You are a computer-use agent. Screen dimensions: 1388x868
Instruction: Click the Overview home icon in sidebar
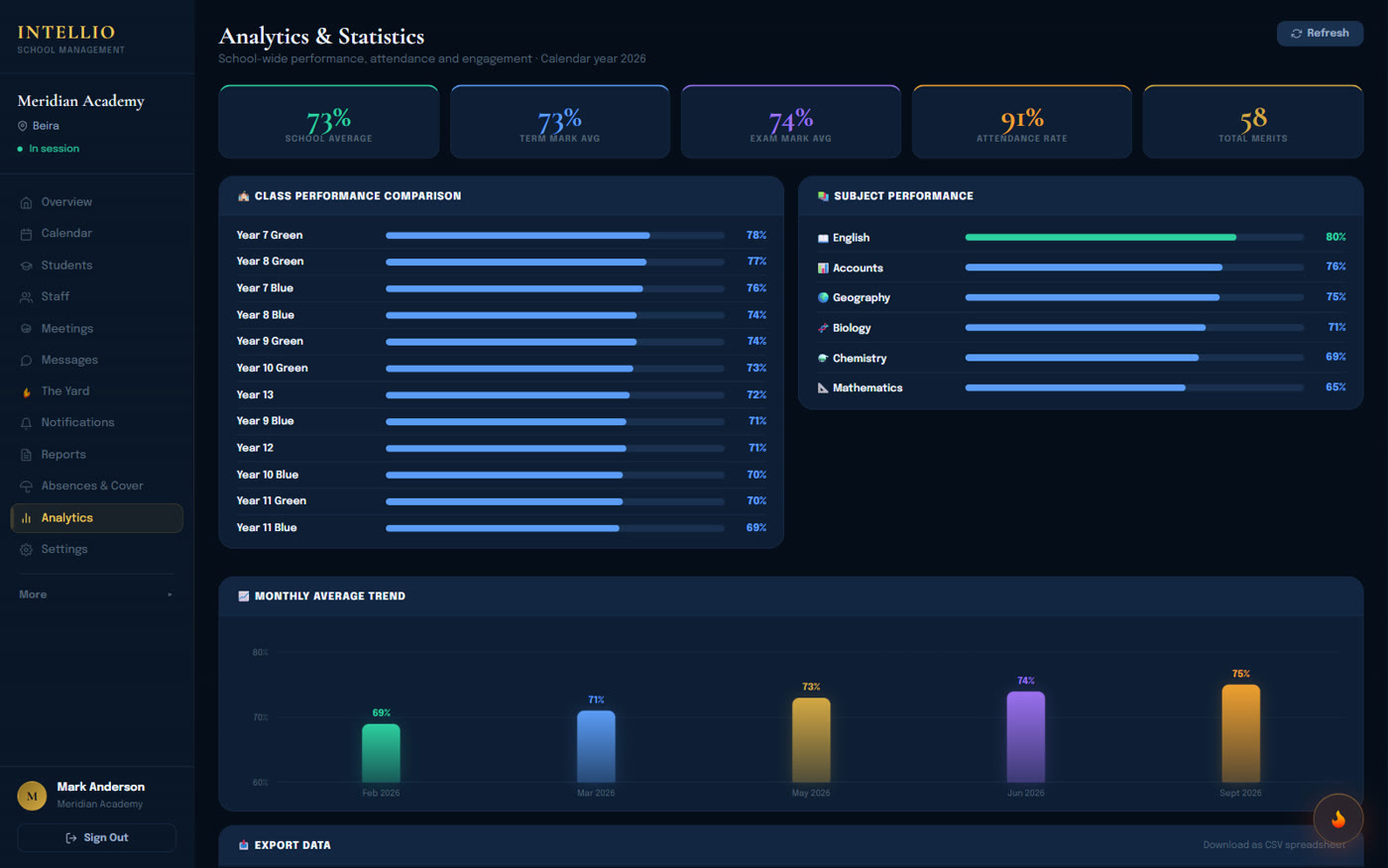26,202
